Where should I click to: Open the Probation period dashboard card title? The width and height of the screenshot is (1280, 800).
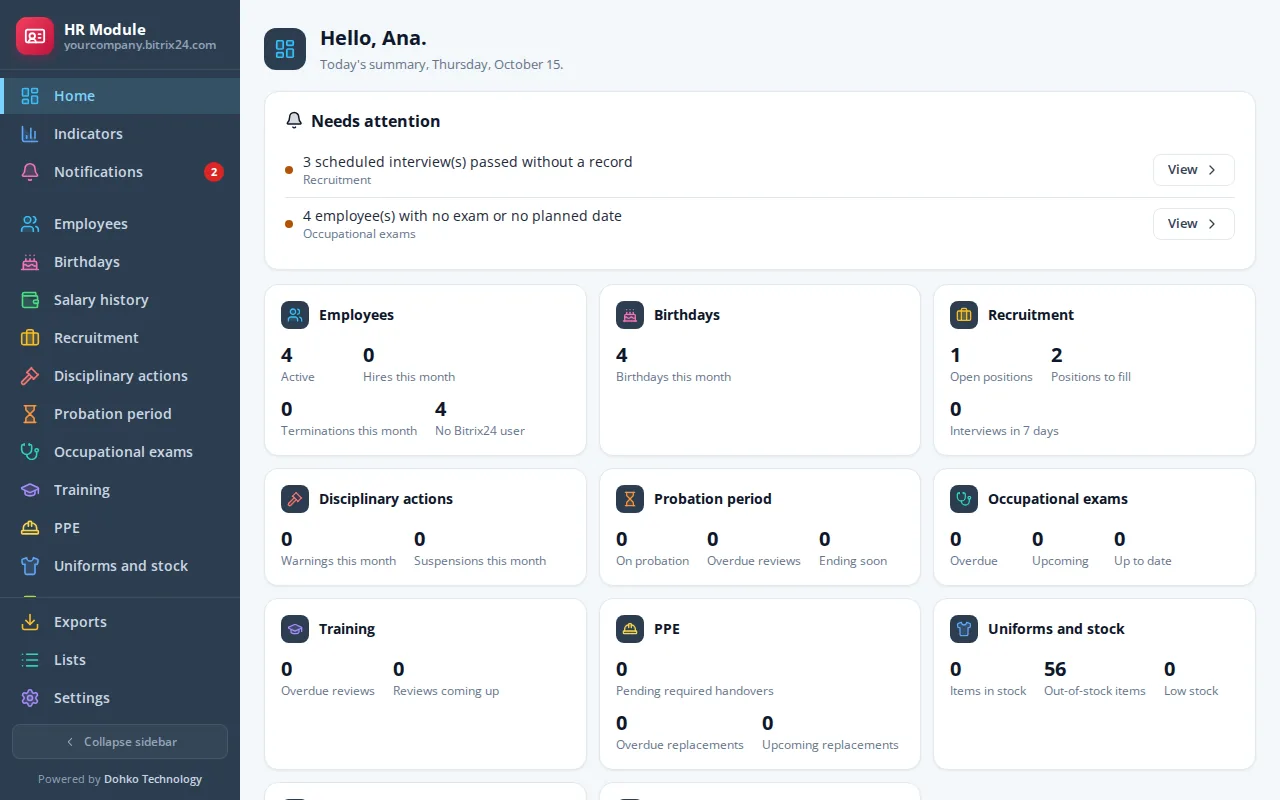pyautogui.click(x=712, y=499)
